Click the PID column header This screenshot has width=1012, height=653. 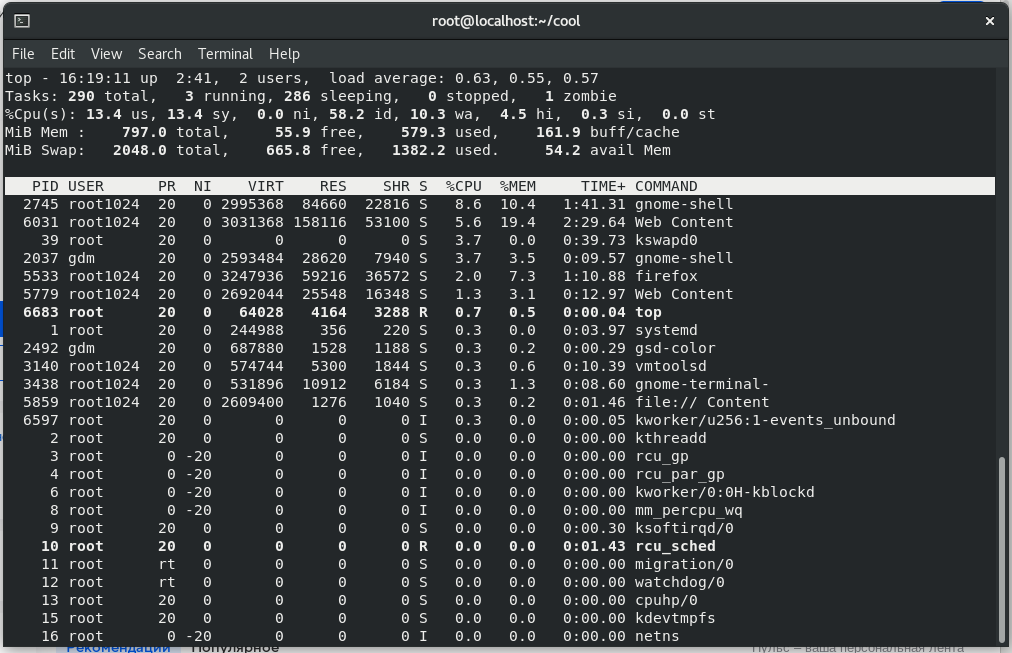pyautogui.click(x=45, y=186)
